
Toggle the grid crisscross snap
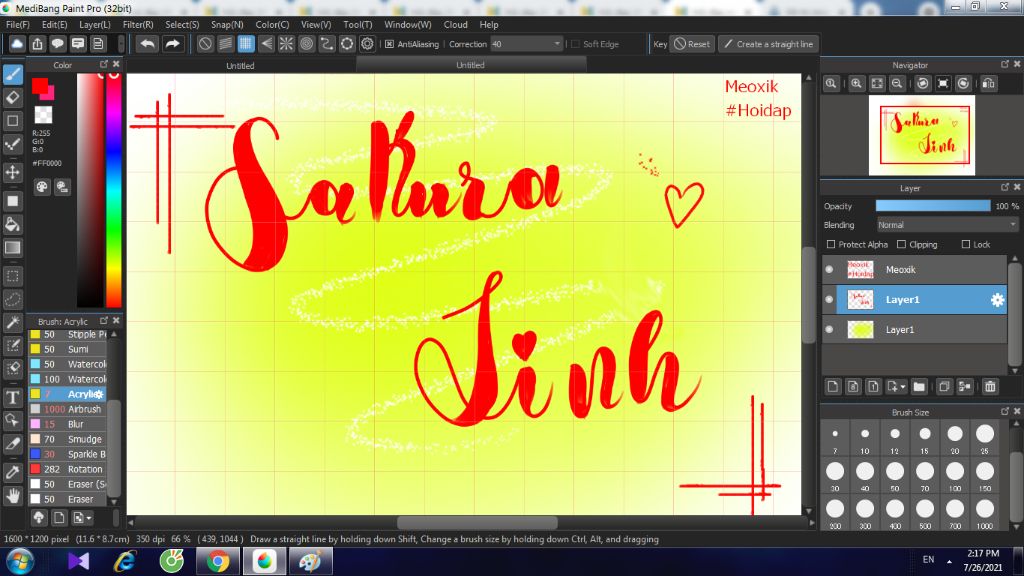(x=246, y=44)
